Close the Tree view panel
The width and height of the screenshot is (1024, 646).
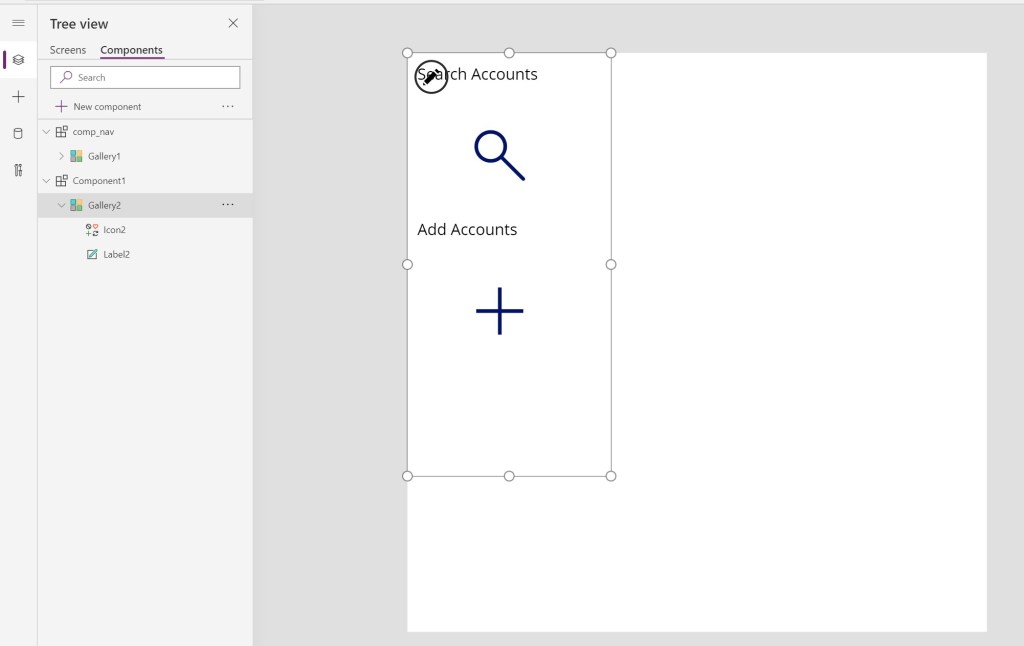pyautogui.click(x=233, y=22)
